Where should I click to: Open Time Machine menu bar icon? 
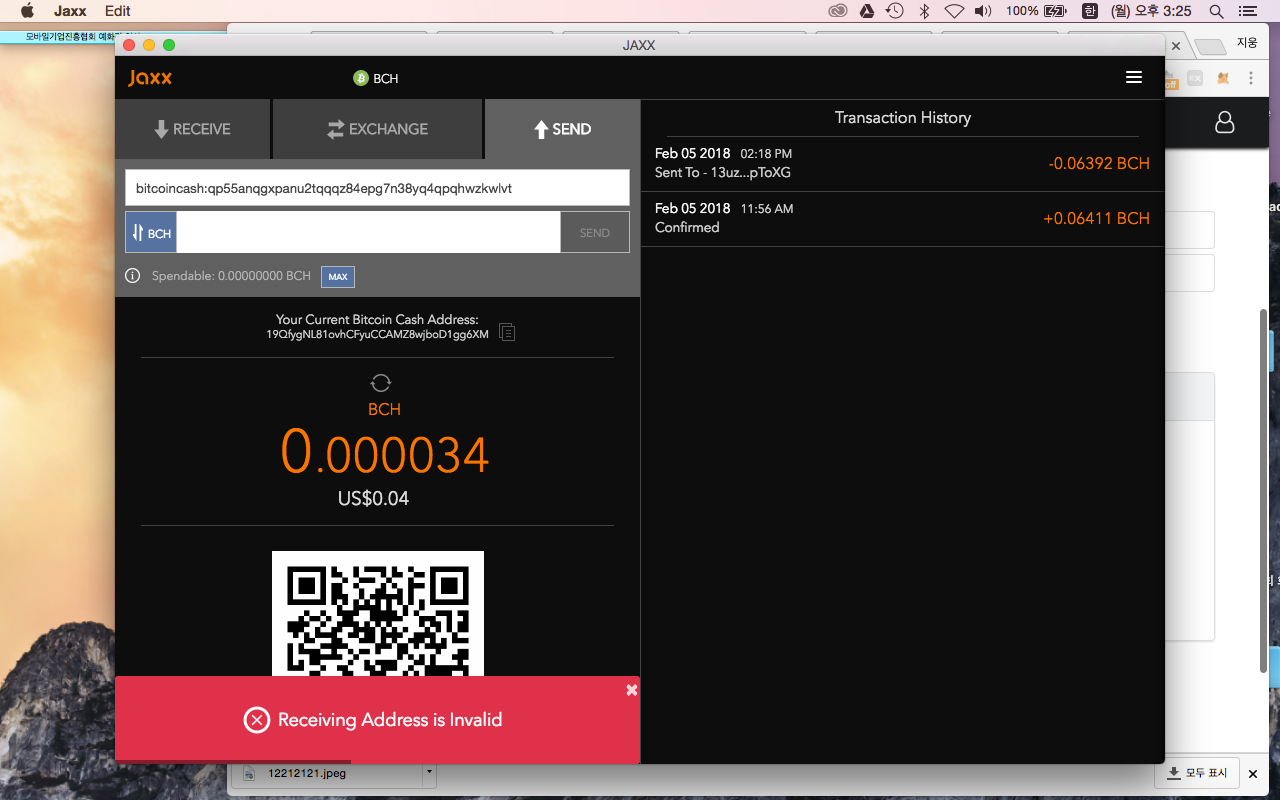coord(895,11)
